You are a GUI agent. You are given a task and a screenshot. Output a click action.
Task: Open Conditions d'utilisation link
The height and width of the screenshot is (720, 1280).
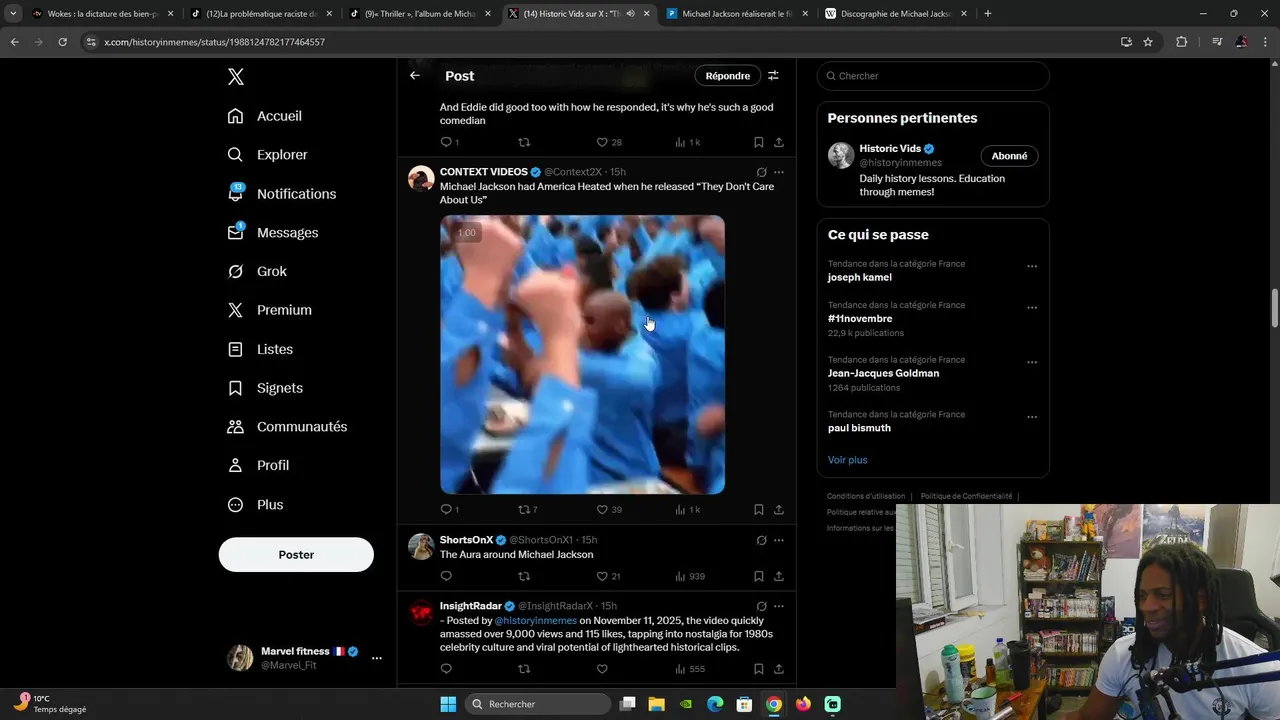[x=866, y=496]
